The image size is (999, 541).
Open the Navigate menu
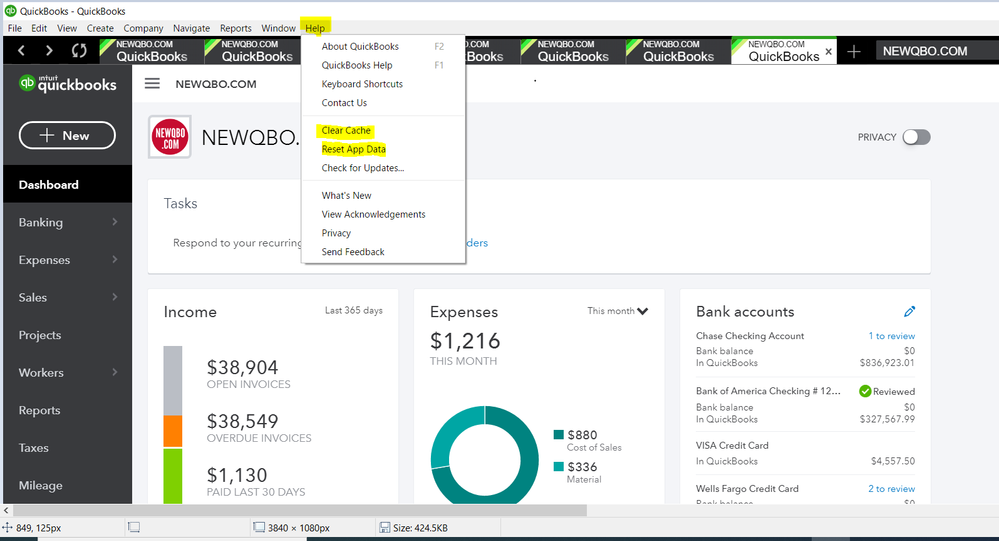pyautogui.click(x=191, y=28)
